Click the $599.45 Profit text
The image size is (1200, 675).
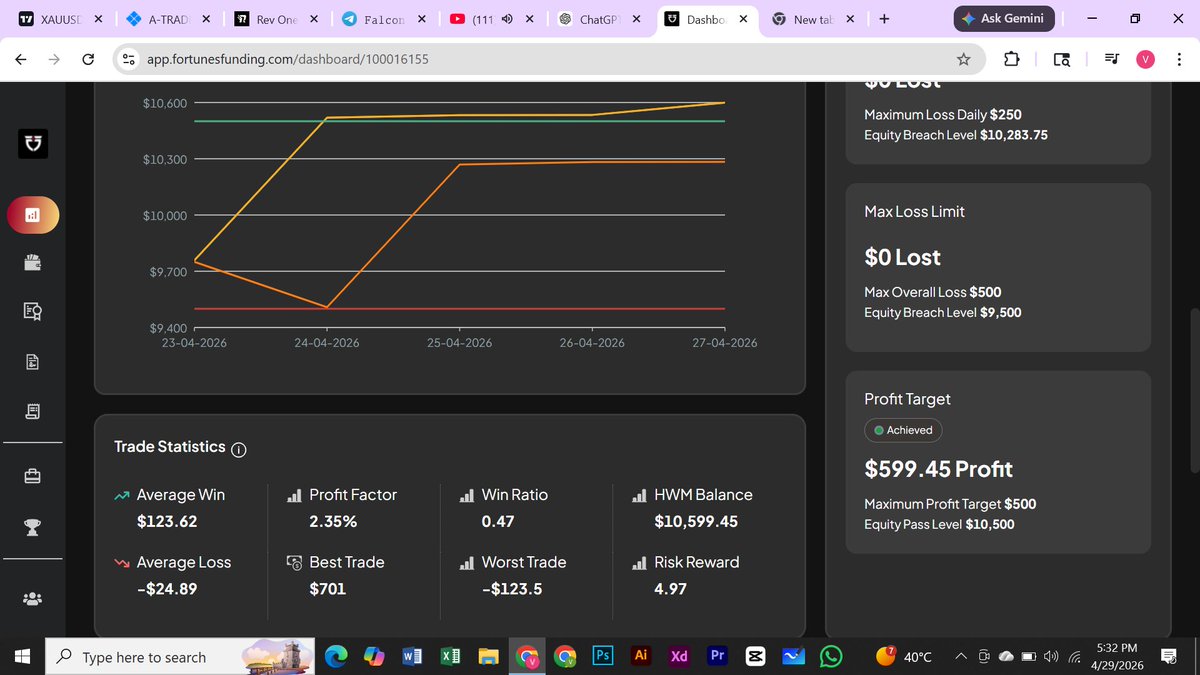coord(938,469)
